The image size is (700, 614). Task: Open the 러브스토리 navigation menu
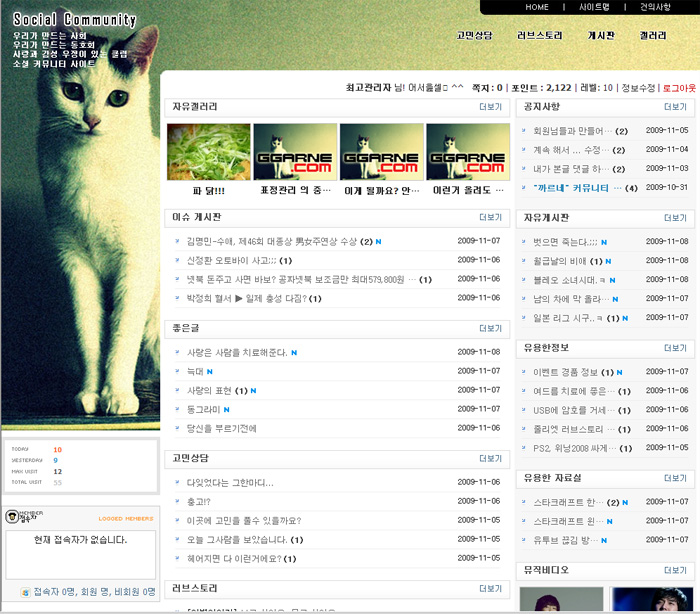[x=540, y=35]
